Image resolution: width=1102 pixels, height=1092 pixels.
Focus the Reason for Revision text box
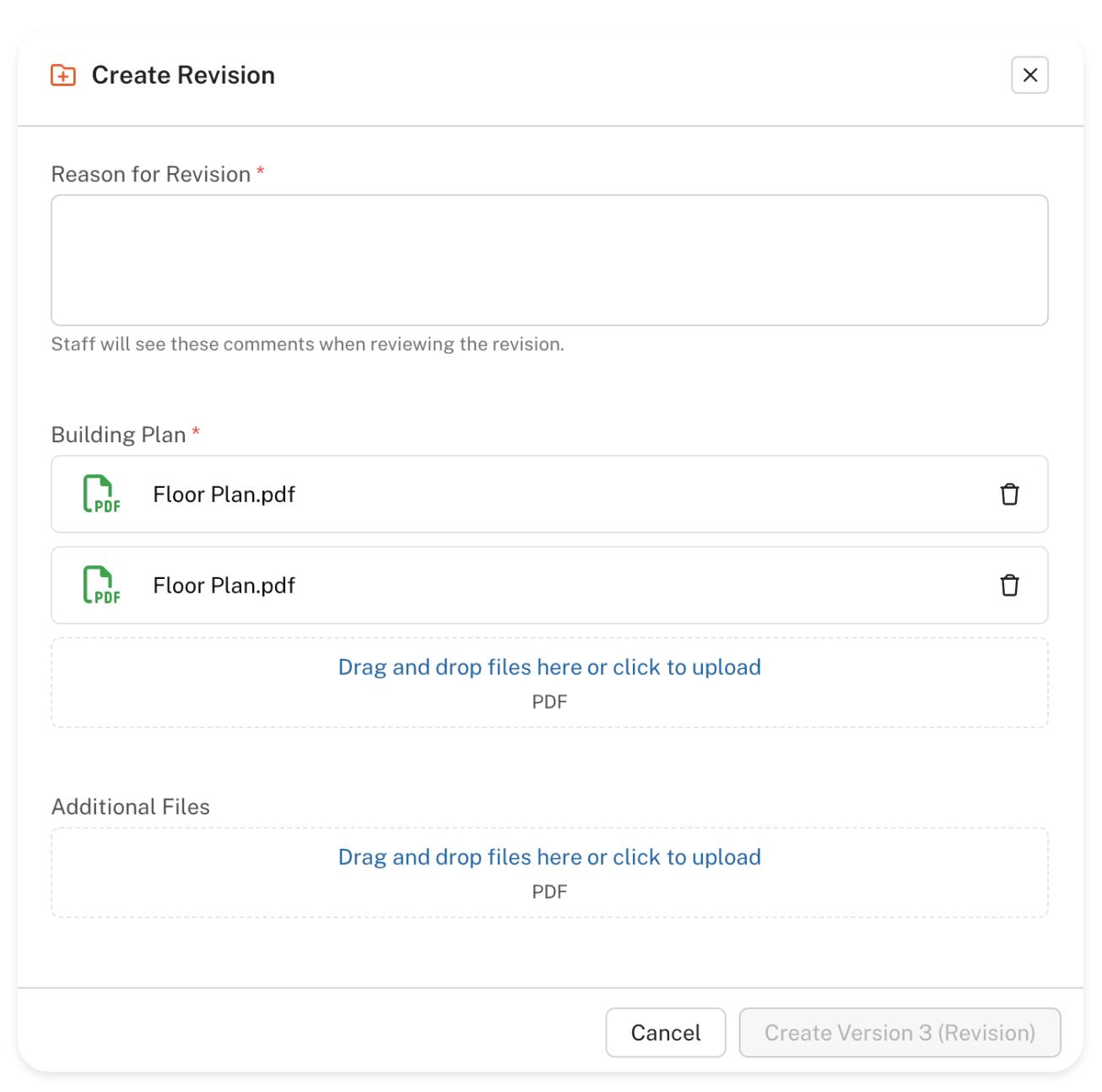[549, 260]
